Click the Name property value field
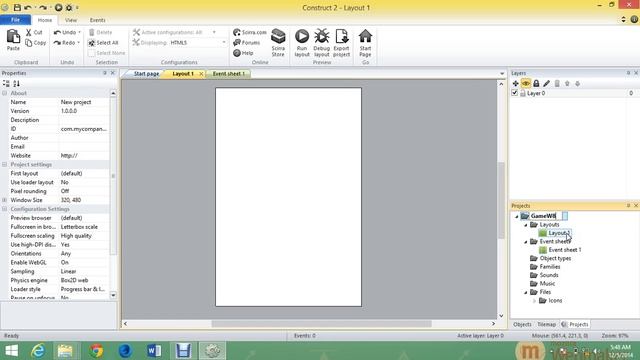This screenshot has width=640, height=360. pyautogui.click(x=84, y=102)
